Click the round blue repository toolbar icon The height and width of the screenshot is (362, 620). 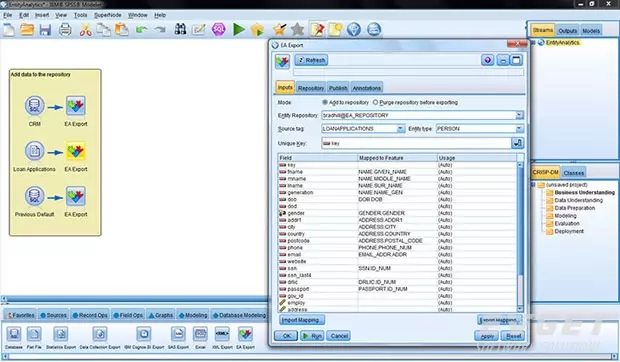point(374,29)
